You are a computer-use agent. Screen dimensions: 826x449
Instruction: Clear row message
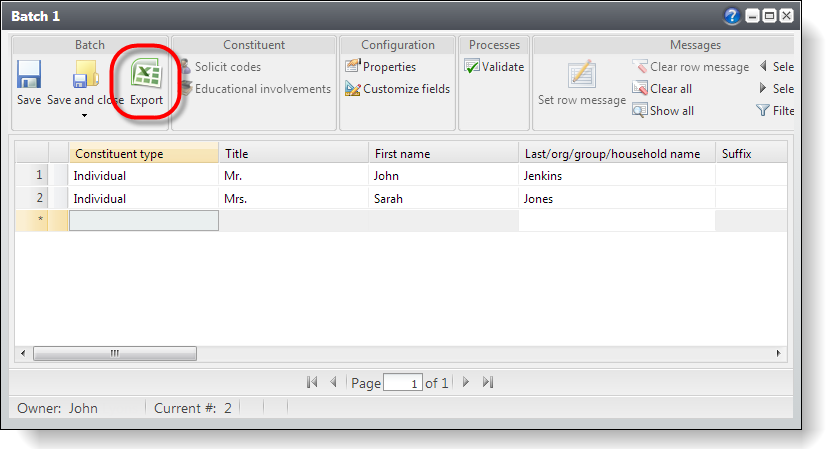690,67
